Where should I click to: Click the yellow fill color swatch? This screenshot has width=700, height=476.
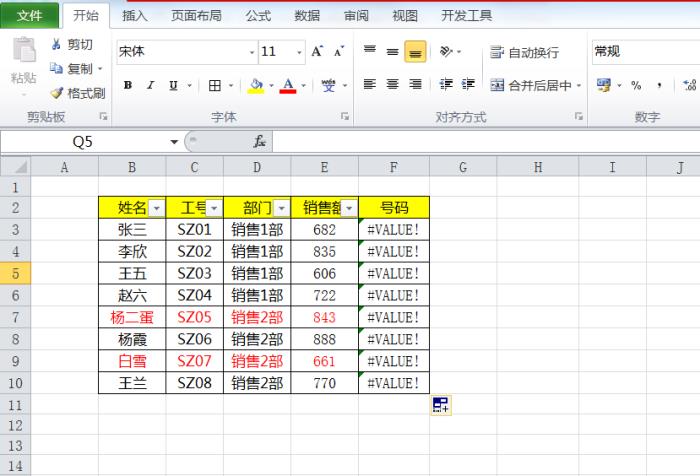point(256,86)
